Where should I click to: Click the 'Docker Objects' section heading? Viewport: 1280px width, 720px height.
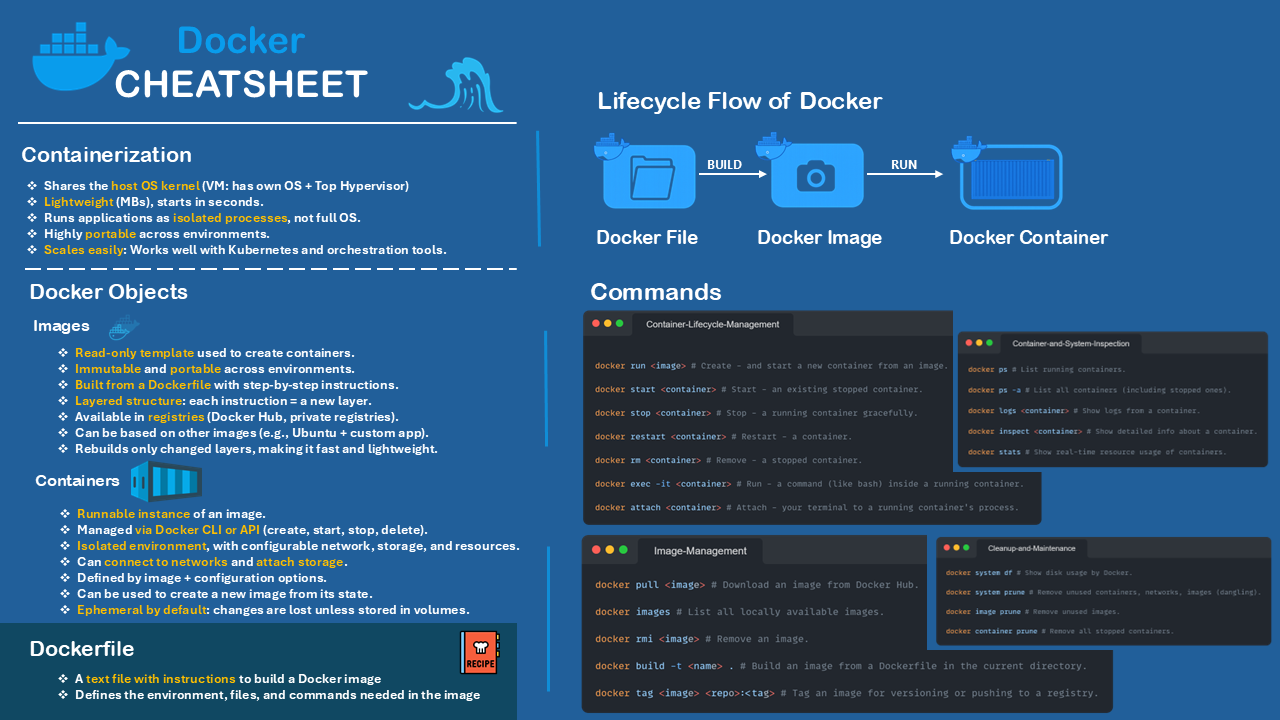click(x=108, y=292)
